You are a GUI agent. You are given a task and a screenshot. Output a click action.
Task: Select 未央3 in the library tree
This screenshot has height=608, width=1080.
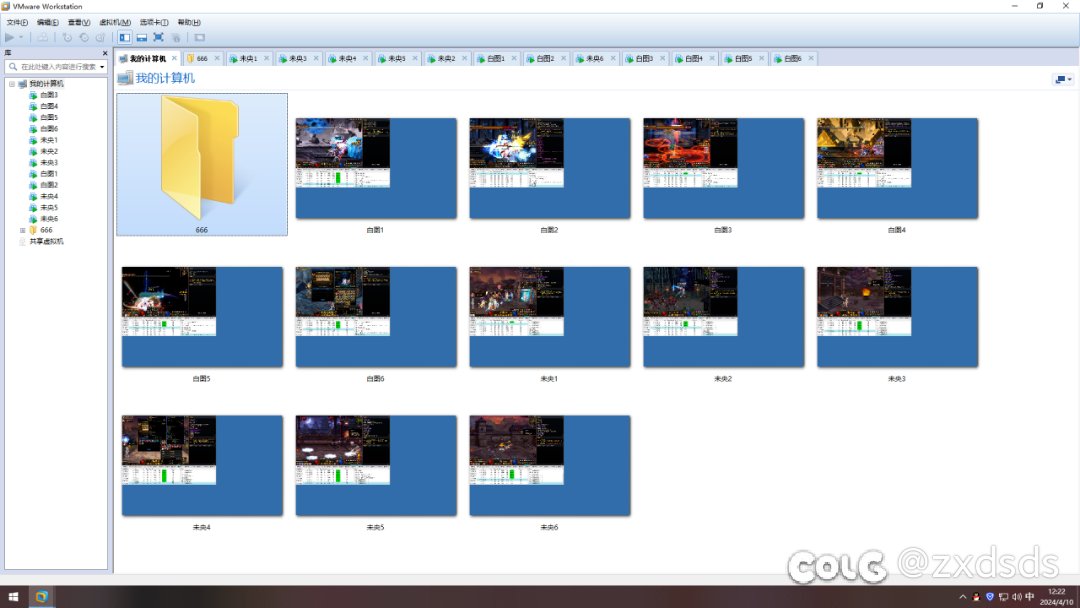point(48,163)
